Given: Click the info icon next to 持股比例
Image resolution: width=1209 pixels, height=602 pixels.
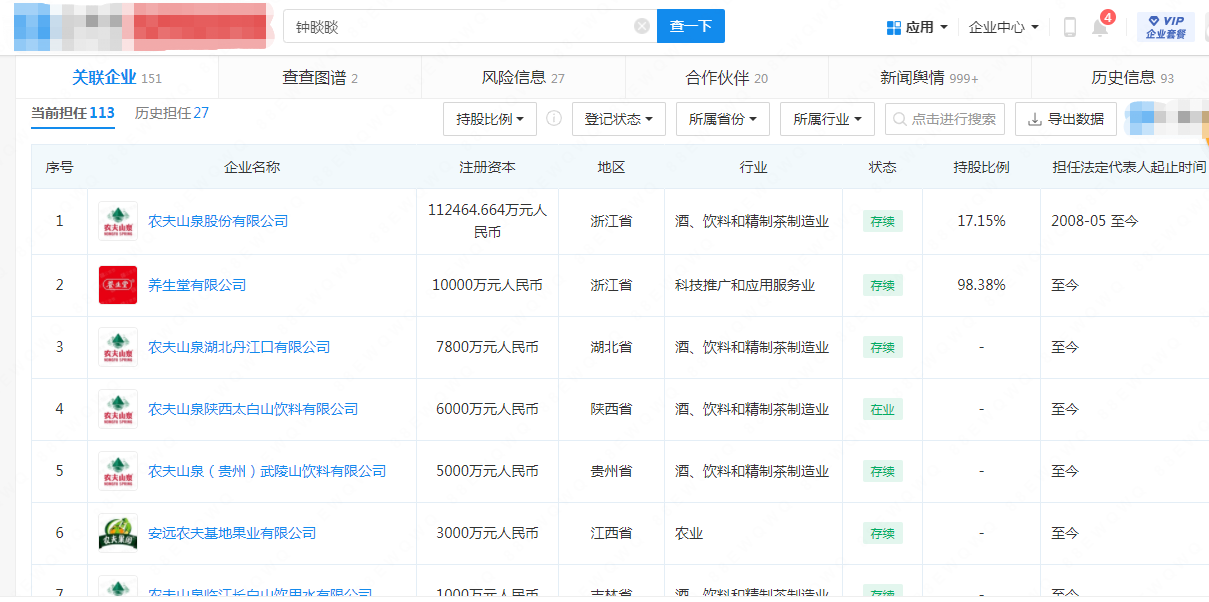Looking at the screenshot, I should coord(554,119).
